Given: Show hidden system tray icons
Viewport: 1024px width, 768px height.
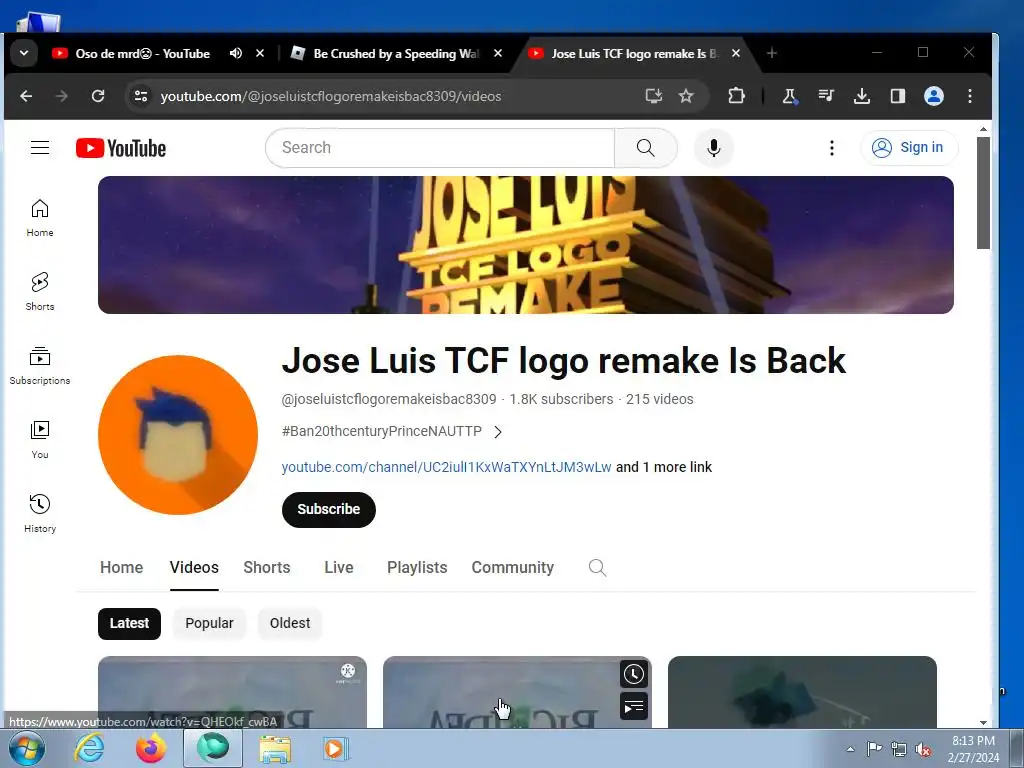Looking at the screenshot, I should tap(850, 749).
